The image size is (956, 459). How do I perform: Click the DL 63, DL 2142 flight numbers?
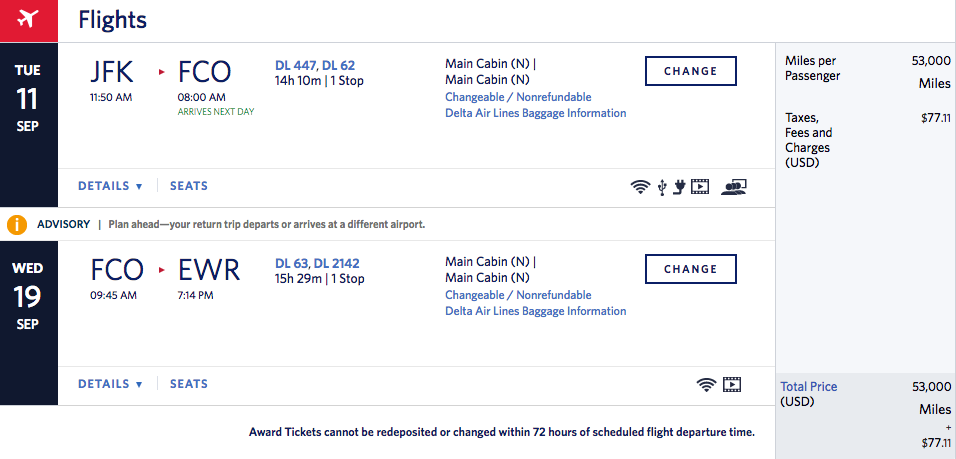point(317,264)
